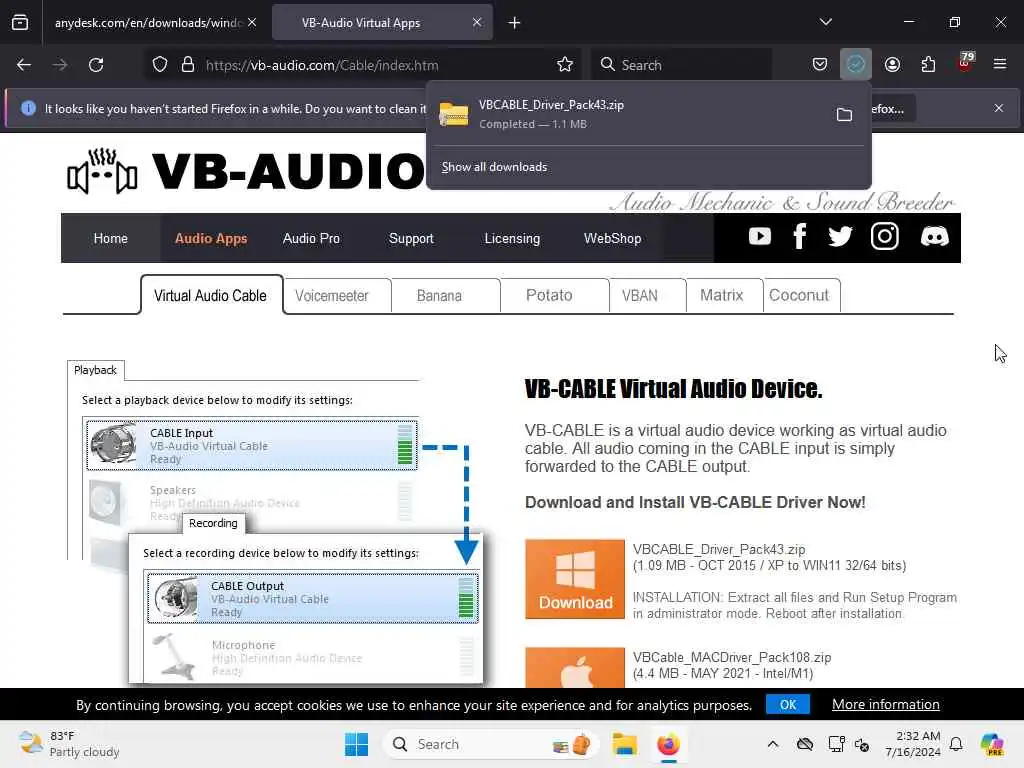Click the Playback and Recording screenshot image
The image size is (1024, 768).
tap(276, 522)
